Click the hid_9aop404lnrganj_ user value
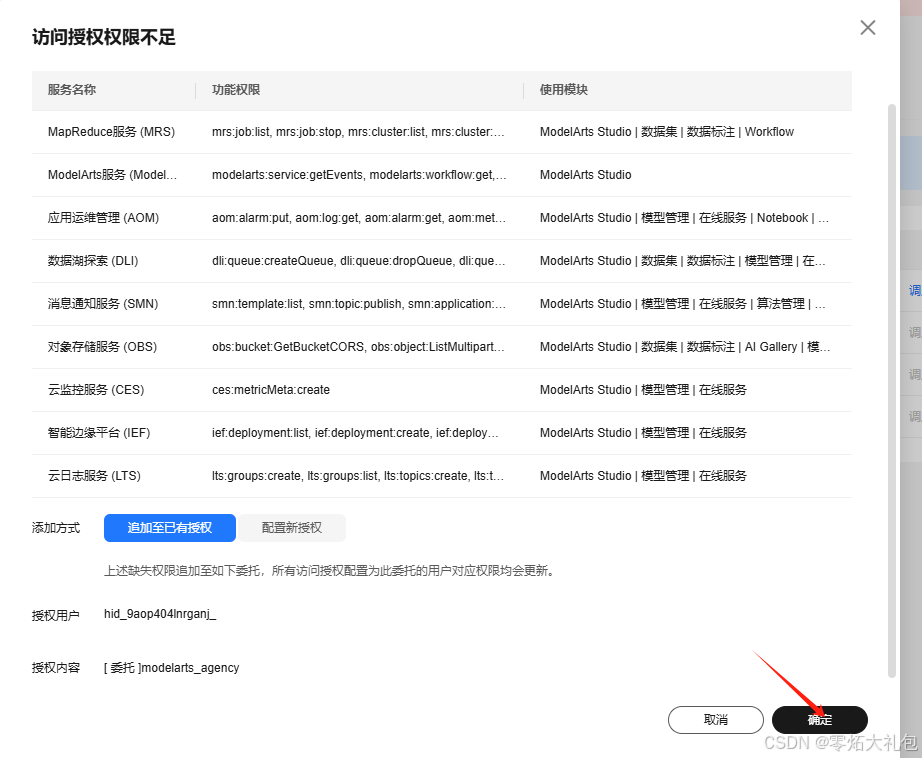Viewport: 922px width, 758px height. [x=160, y=614]
